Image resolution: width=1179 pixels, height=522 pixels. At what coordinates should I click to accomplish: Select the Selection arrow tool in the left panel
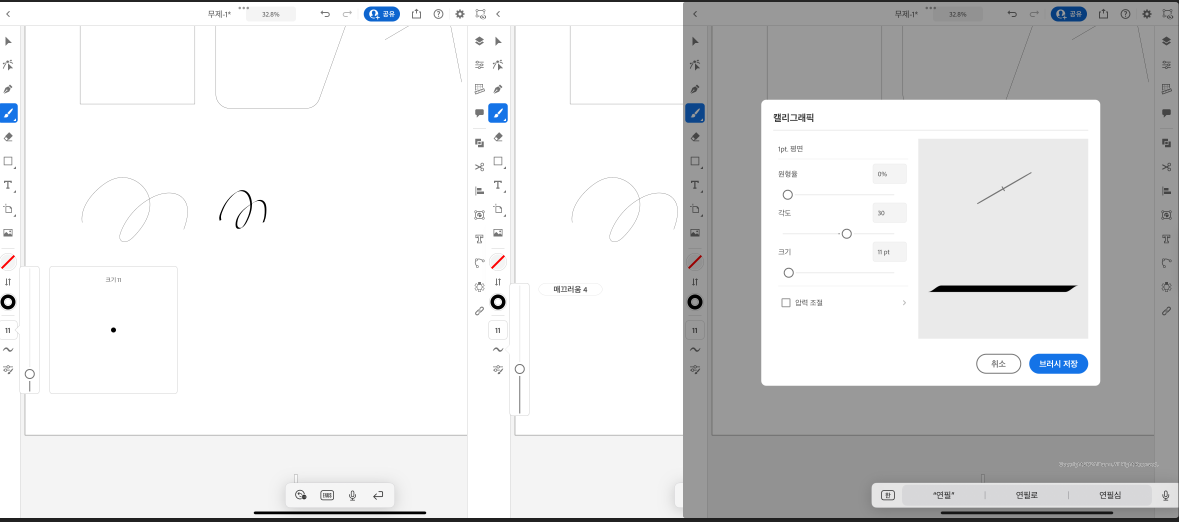(x=8, y=41)
